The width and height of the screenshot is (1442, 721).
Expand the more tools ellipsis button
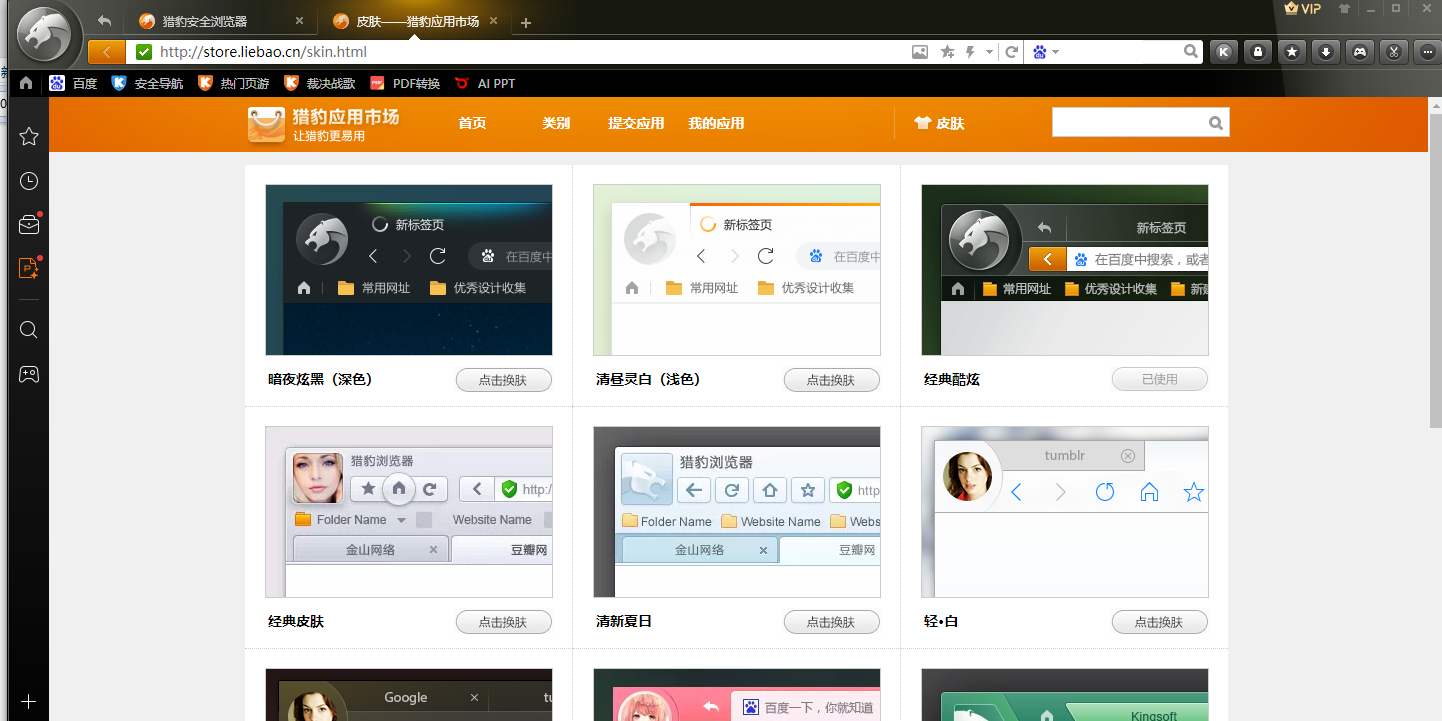pyautogui.click(x=1427, y=52)
